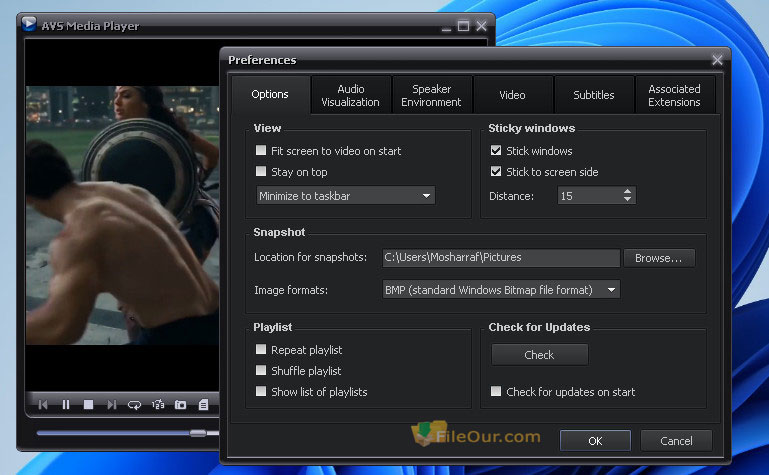Screen dimensions: 769x475
Task: Click the AVS Media Player title text
Action: click(x=90, y=26)
